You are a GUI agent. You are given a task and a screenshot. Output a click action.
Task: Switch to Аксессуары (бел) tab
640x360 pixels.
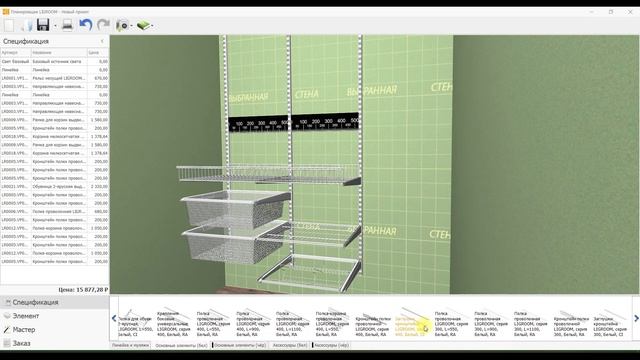(x=290, y=345)
